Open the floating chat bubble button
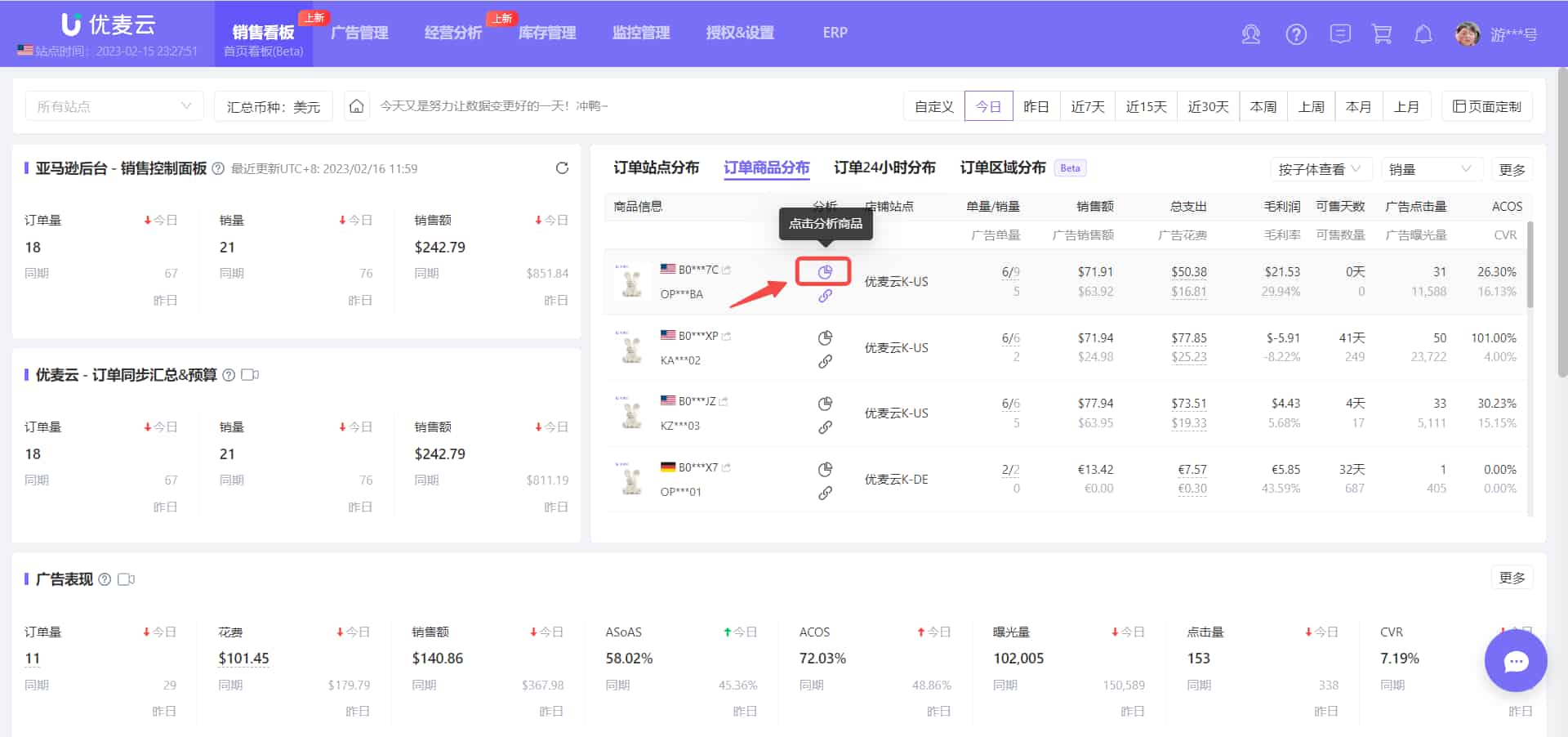The width and height of the screenshot is (1568, 737). tap(1516, 661)
